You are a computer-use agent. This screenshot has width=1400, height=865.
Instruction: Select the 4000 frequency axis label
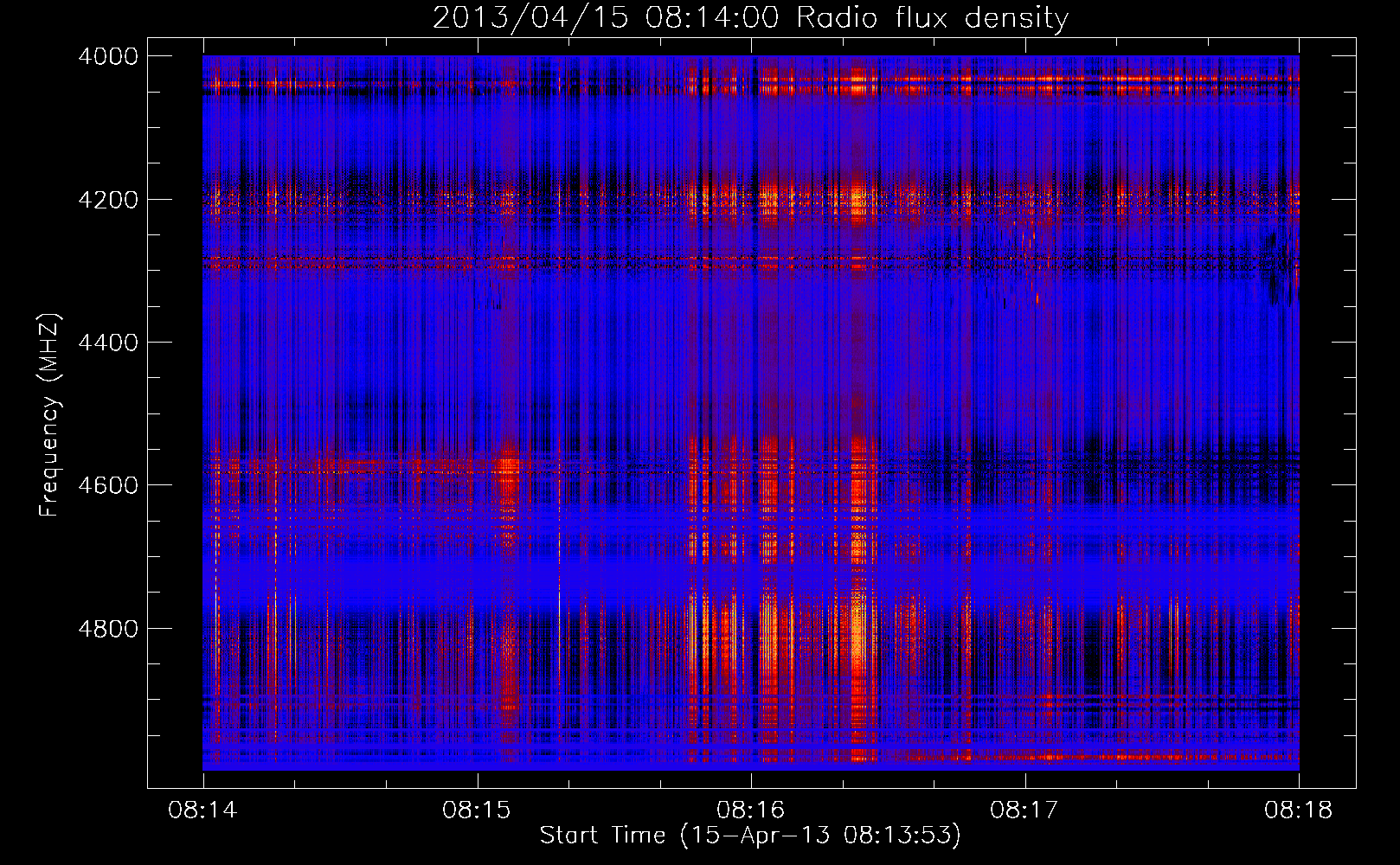coord(108,56)
